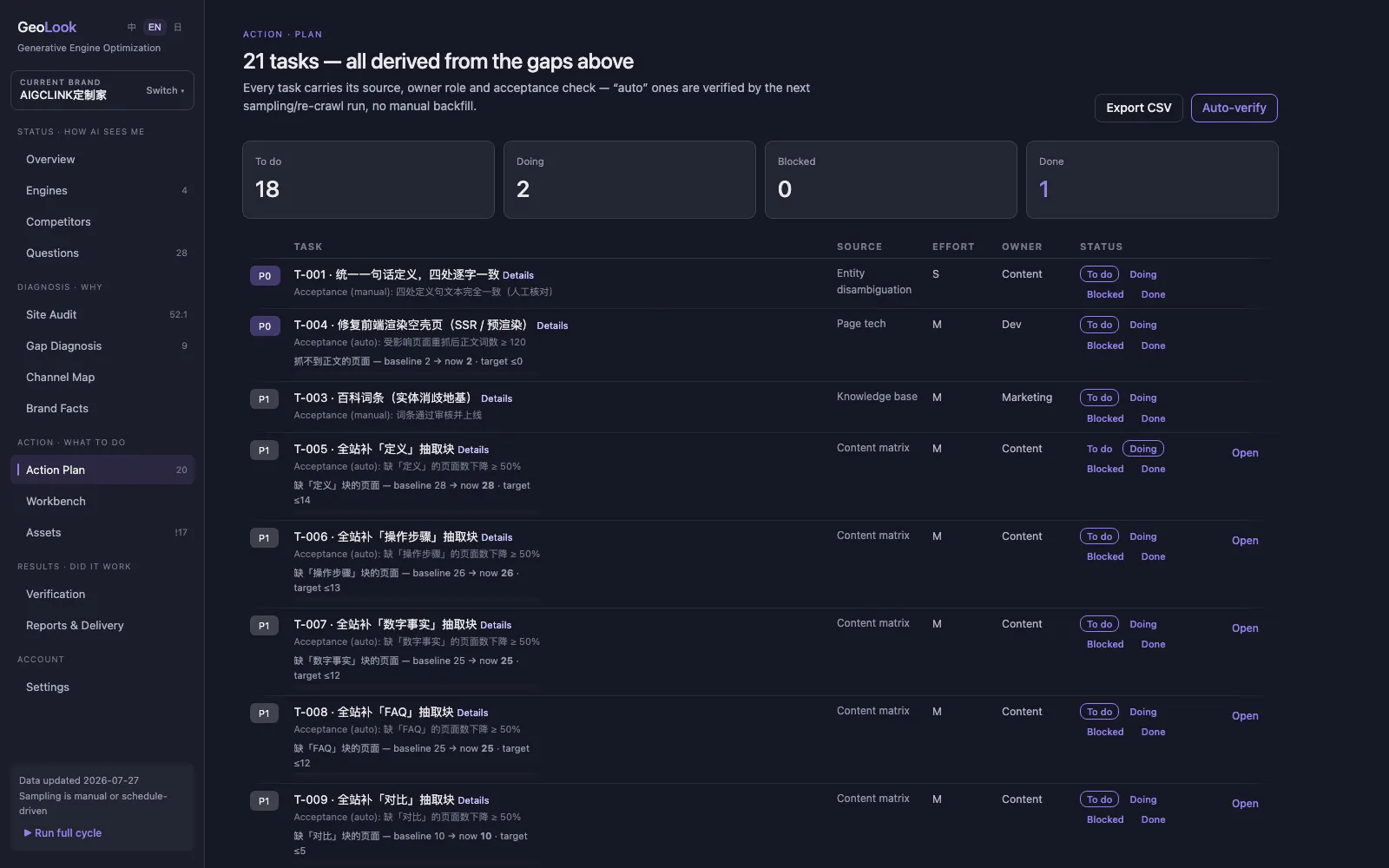
Task: Click the Auto-verify button
Action: click(1234, 108)
